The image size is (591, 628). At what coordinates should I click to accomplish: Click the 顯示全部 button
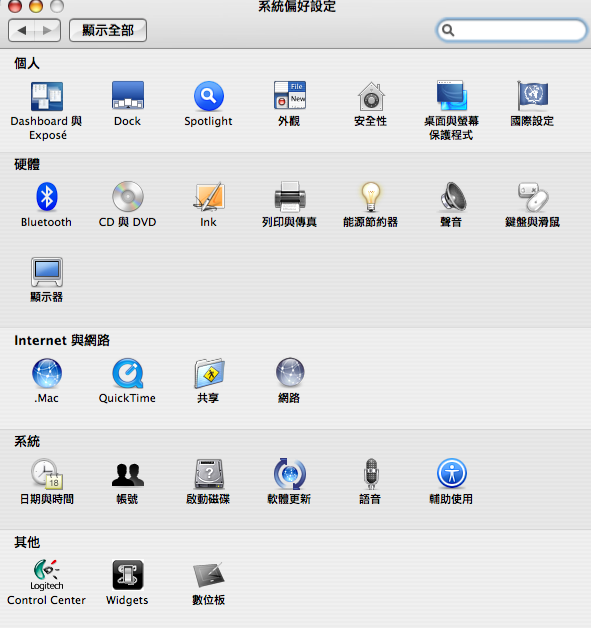pos(108,30)
